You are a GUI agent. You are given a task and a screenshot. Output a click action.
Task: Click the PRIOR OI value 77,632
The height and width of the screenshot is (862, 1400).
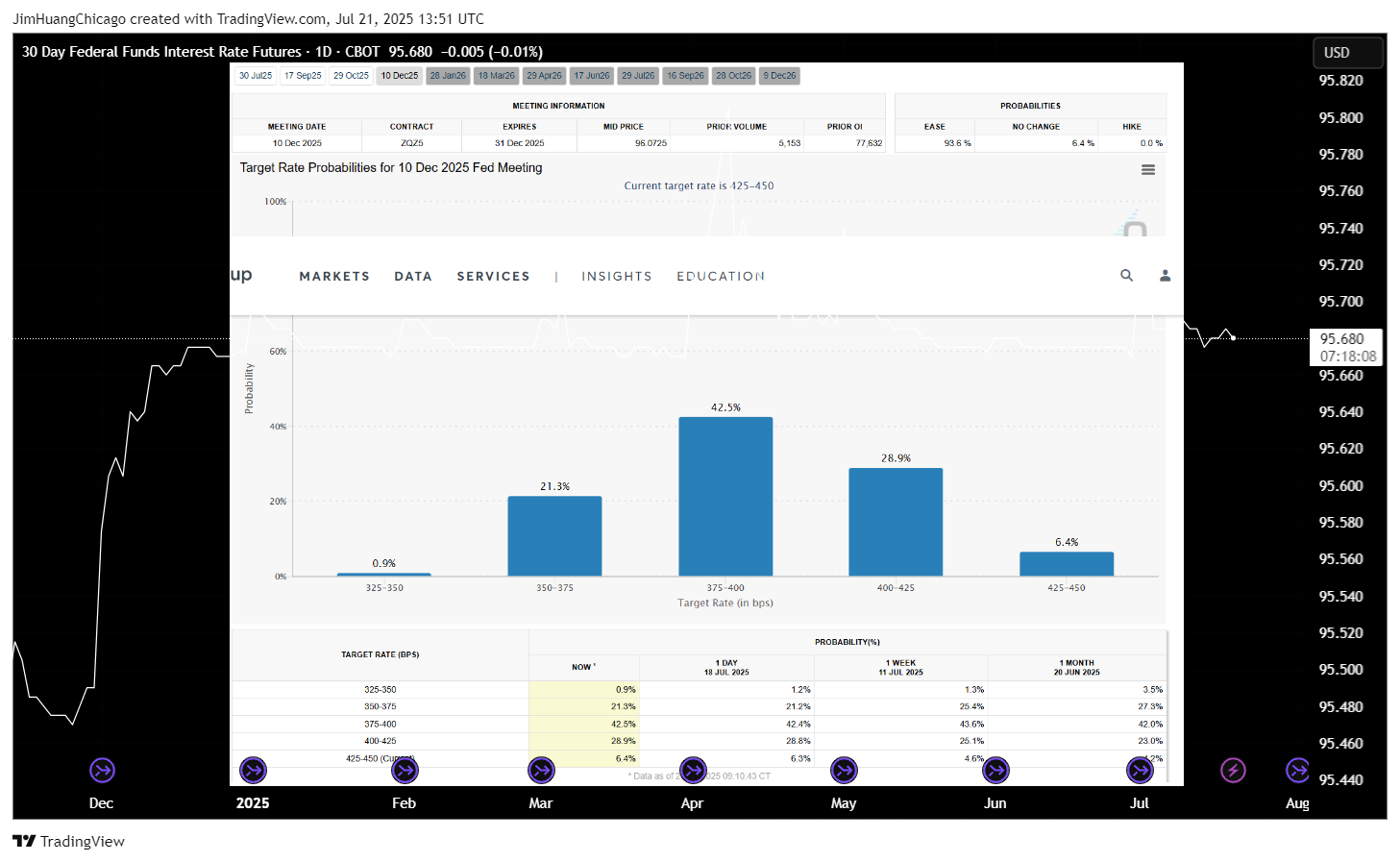869,143
